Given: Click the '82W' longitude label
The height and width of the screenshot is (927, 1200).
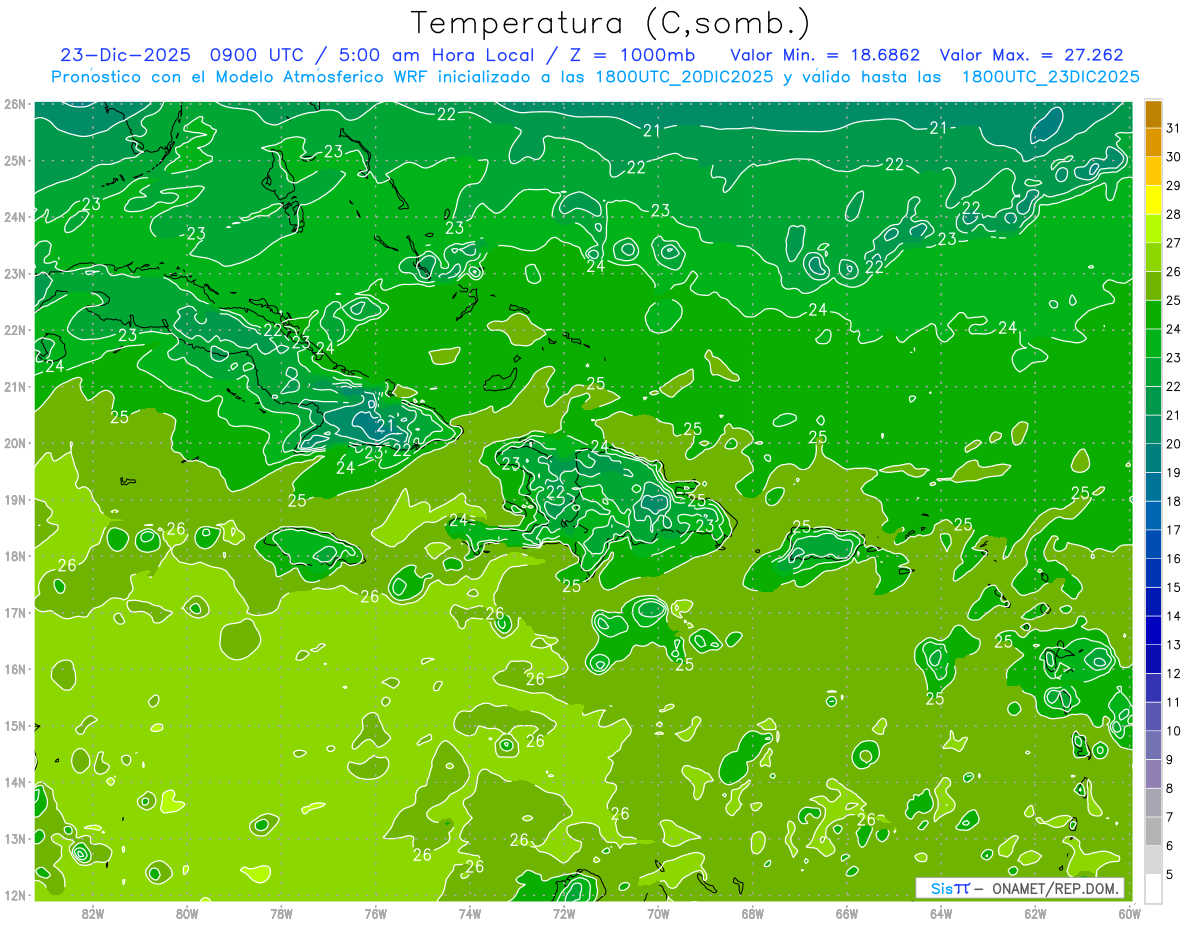Looking at the screenshot, I should tap(92, 913).
